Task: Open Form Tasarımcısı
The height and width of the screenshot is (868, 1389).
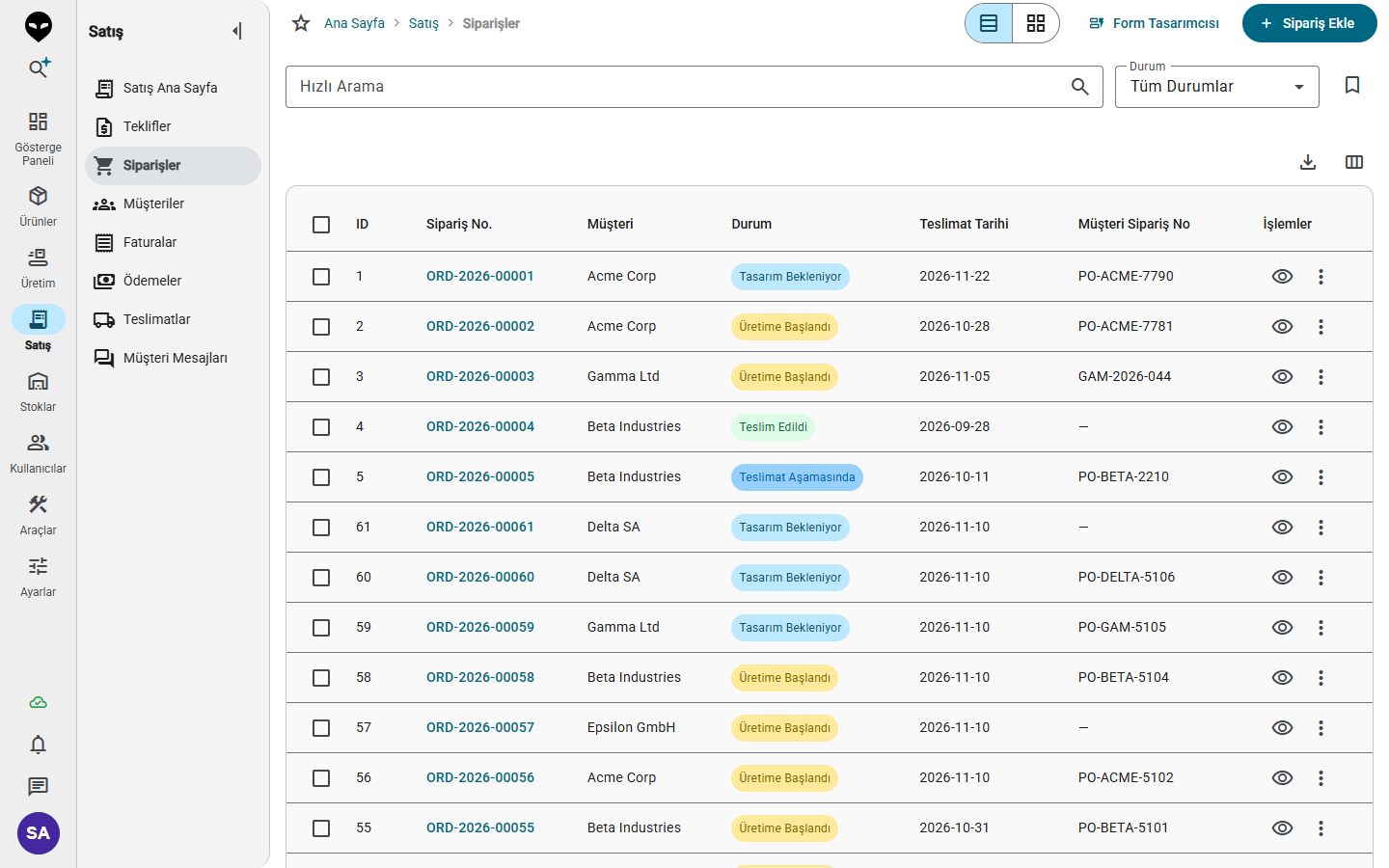Action: (1154, 23)
